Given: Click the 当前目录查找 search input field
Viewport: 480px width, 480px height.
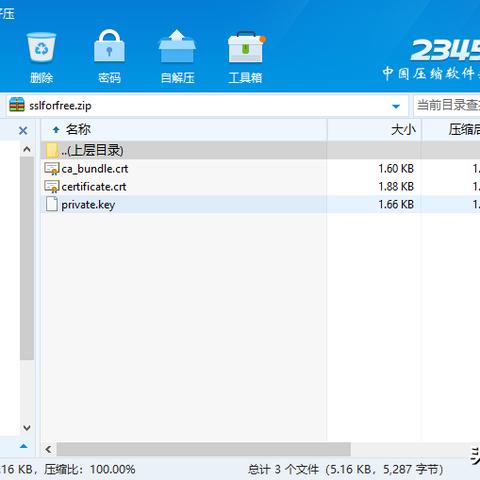Looking at the screenshot, I should click(447, 105).
